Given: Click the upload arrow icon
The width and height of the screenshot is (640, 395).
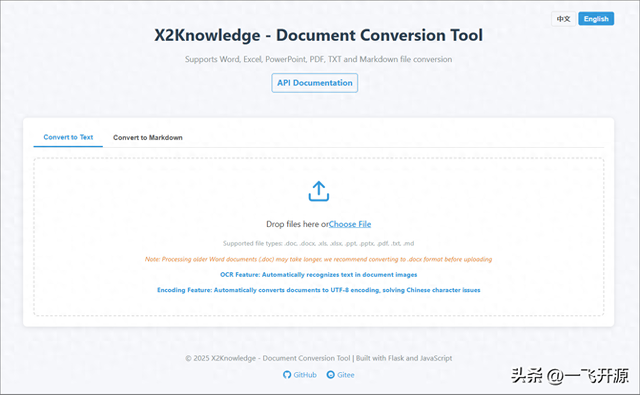Looking at the screenshot, I should [318, 191].
